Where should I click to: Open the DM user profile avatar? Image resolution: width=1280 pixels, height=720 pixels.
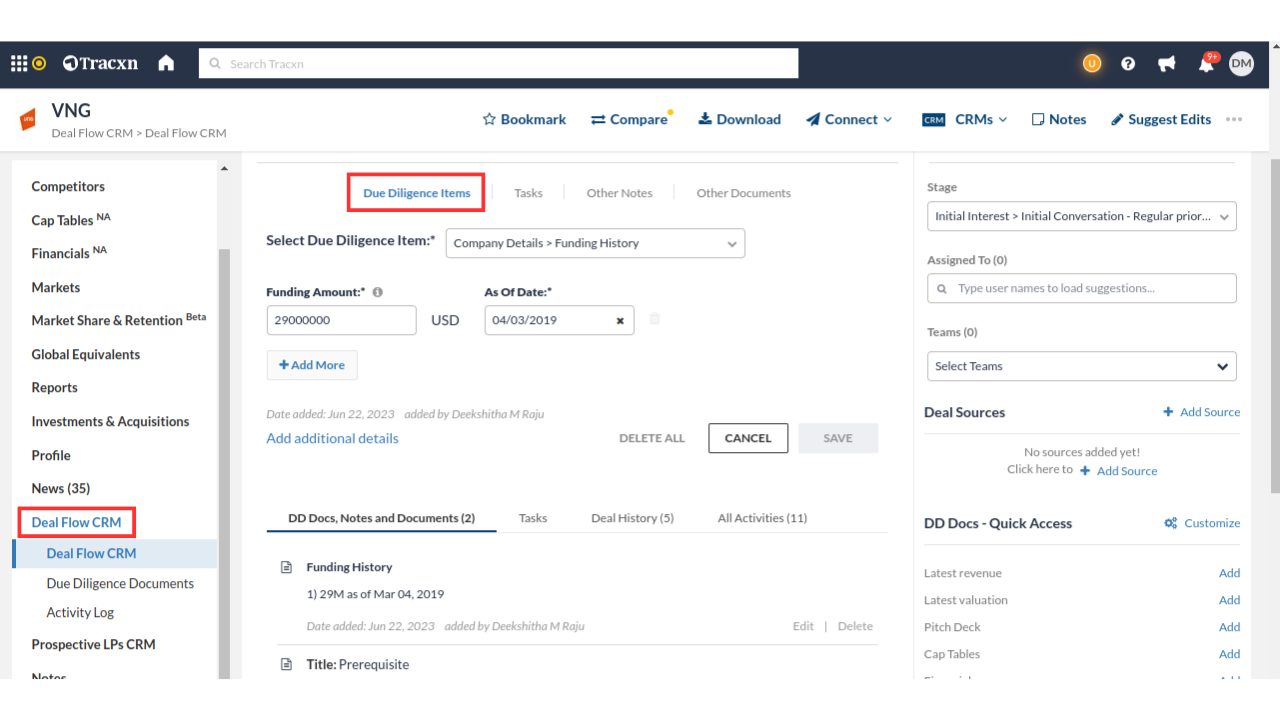click(x=1241, y=63)
